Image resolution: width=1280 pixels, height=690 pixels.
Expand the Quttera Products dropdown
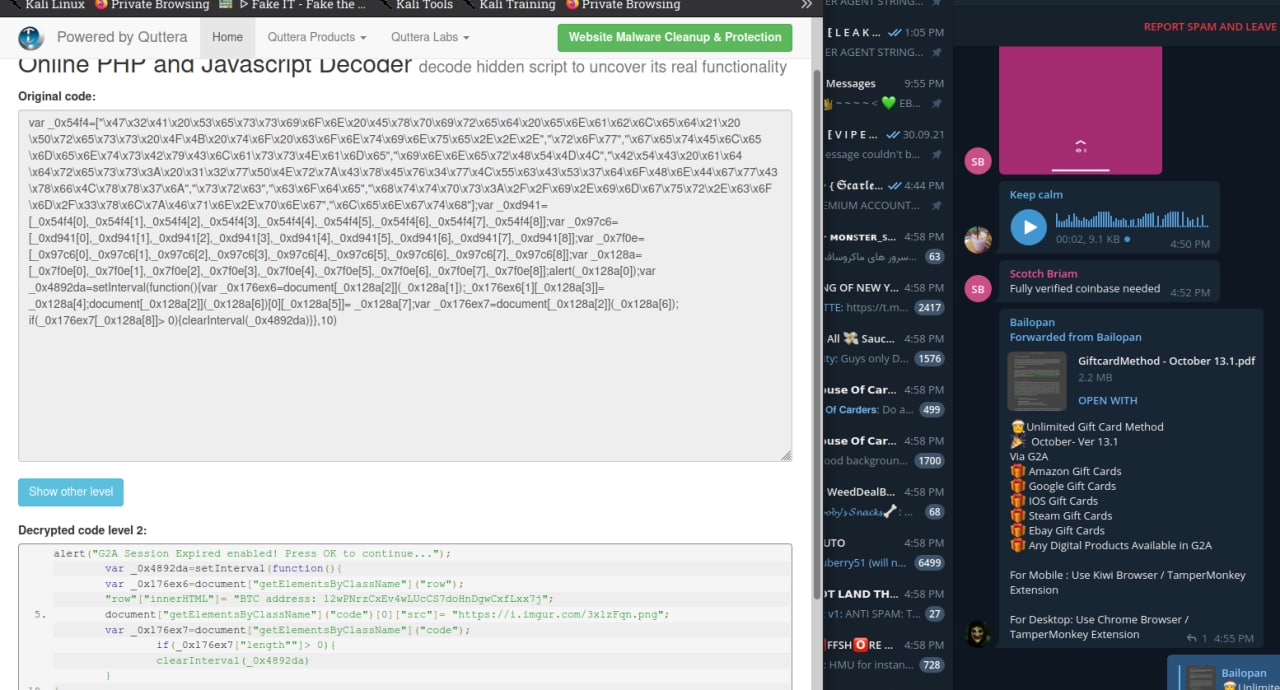(316, 37)
